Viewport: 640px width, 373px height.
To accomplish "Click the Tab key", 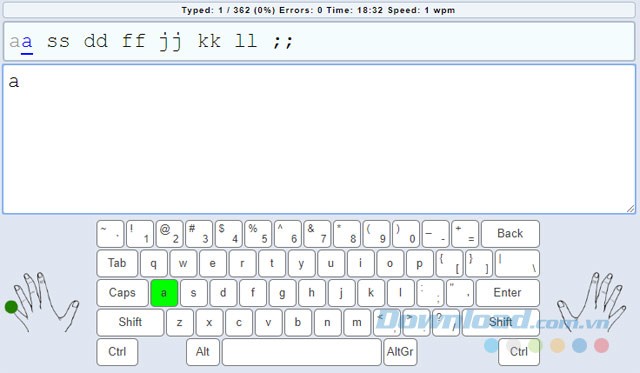I will point(117,263).
